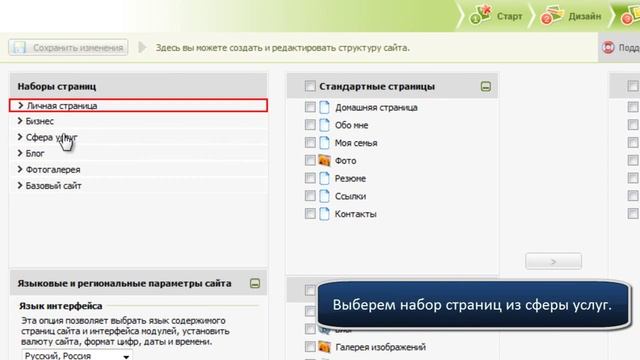Click the support lifebuoy icon
The image size is (640, 360).
(x=608, y=48)
